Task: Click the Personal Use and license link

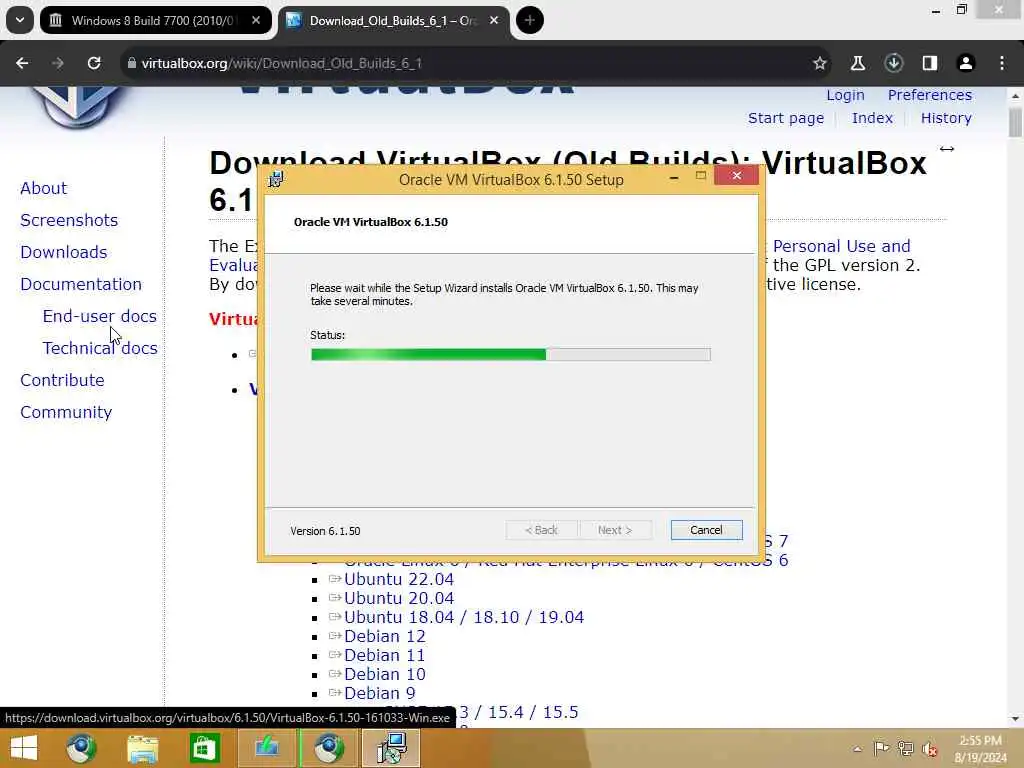Action: (841, 246)
